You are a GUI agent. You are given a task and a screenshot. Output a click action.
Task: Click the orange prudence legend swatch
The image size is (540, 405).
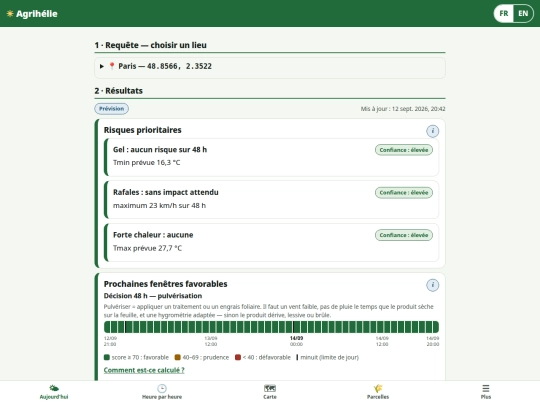[x=178, y=357]
